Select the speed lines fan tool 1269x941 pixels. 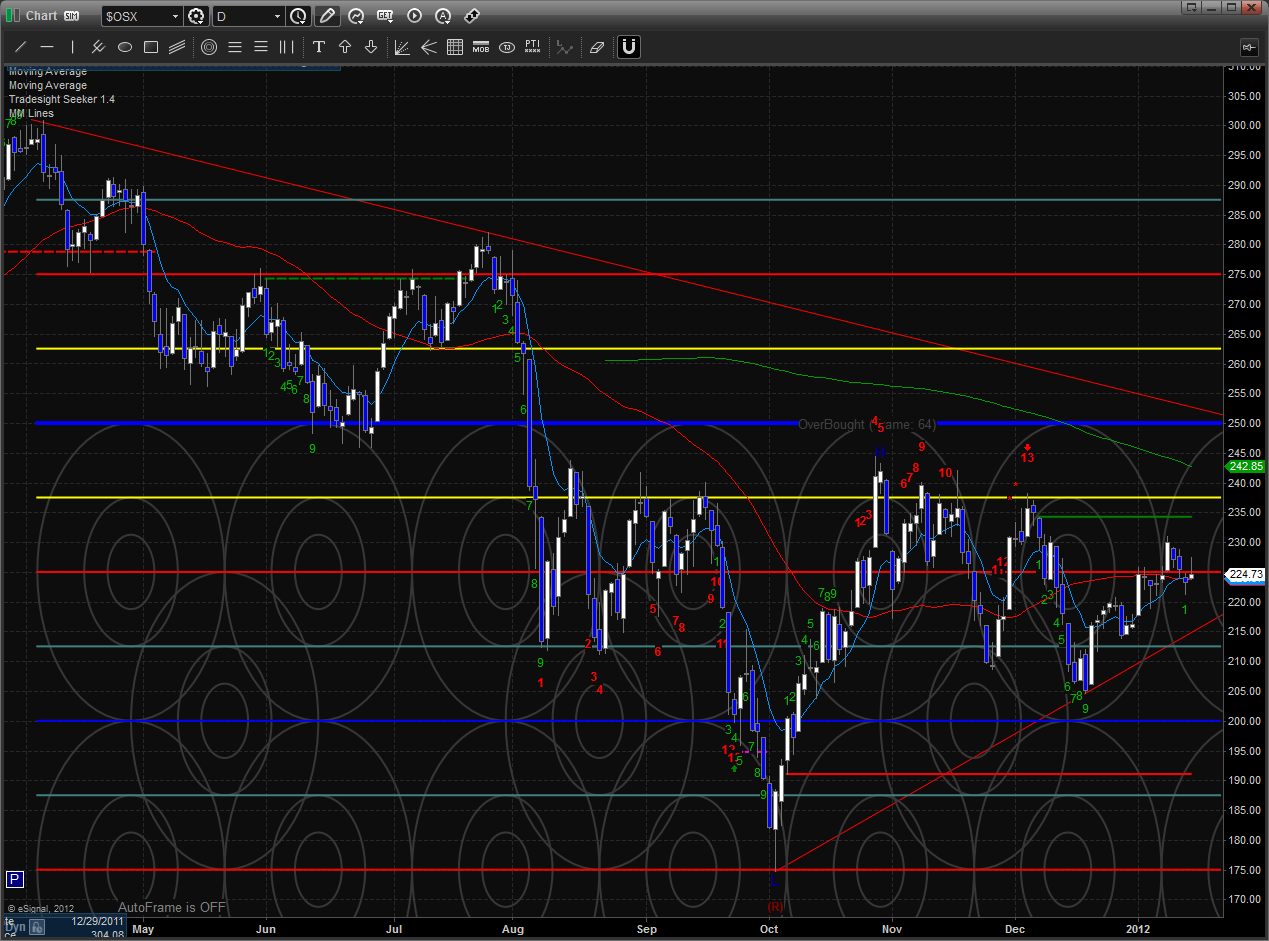(x=428, y=47)
